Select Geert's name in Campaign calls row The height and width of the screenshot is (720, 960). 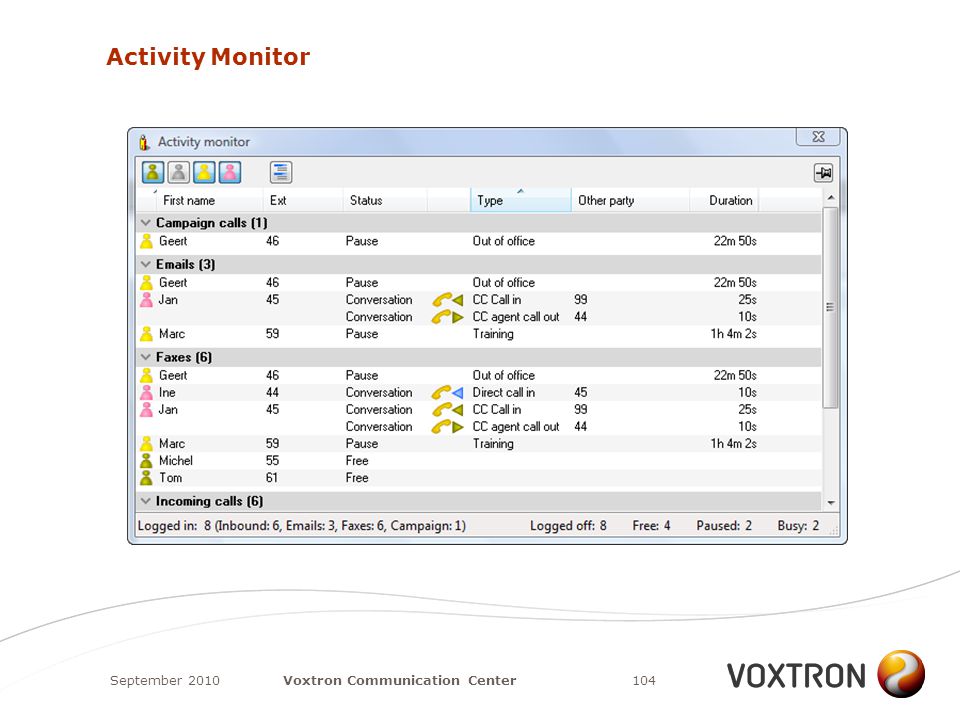point(173,241)
